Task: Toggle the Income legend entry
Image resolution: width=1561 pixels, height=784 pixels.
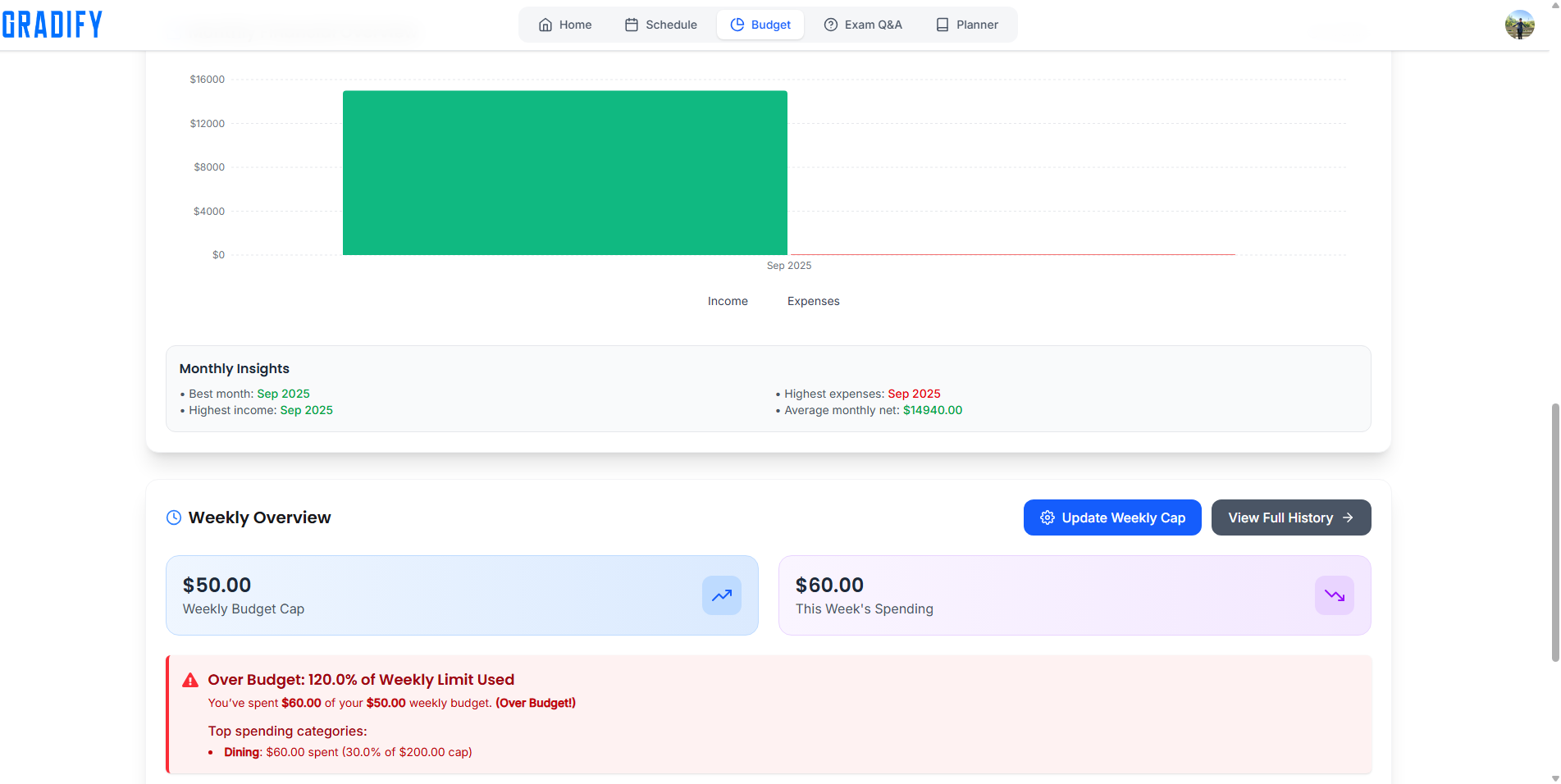Action: click(728, 301)
